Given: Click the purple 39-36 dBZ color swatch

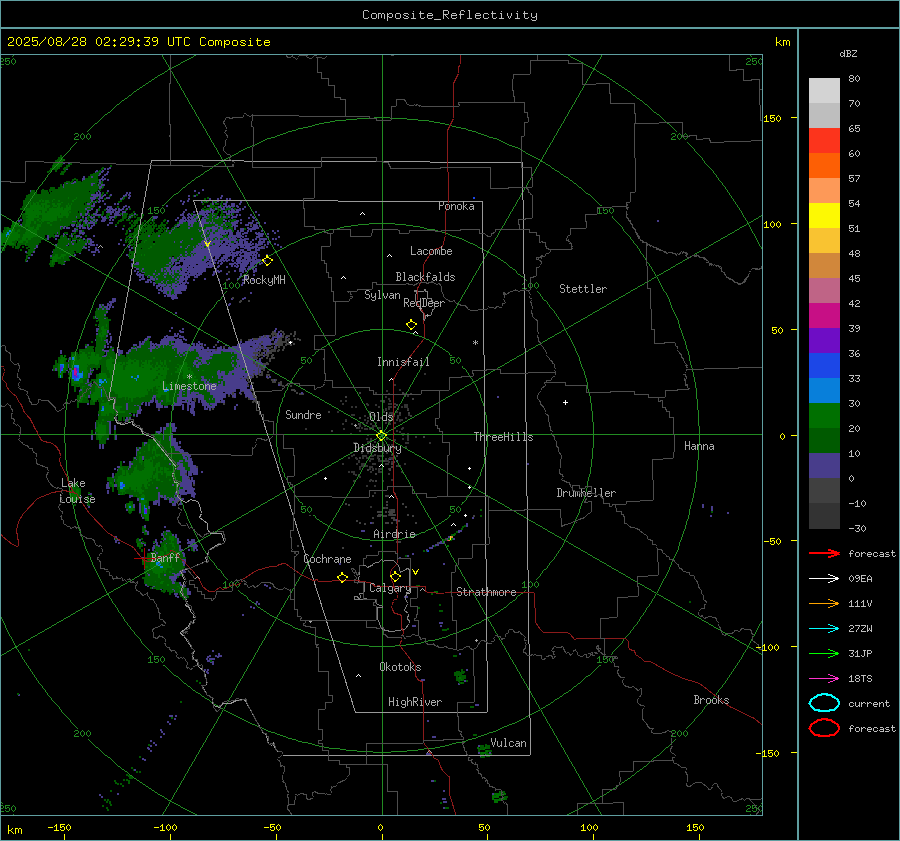Looking at the screenshot, I should coord(824,340).
